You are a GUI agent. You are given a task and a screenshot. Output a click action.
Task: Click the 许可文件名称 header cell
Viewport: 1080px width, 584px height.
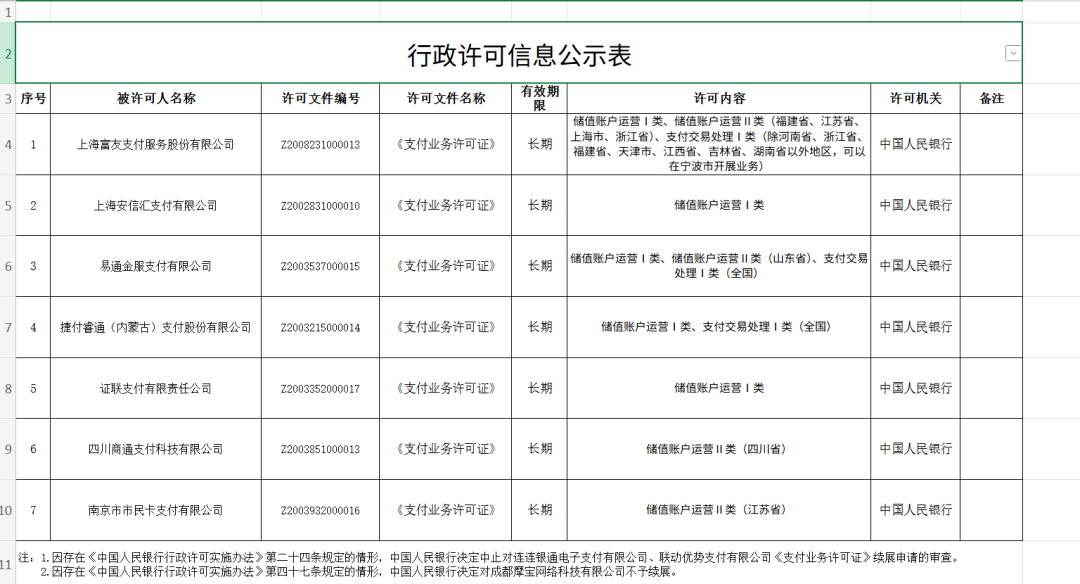click(446, 98)
